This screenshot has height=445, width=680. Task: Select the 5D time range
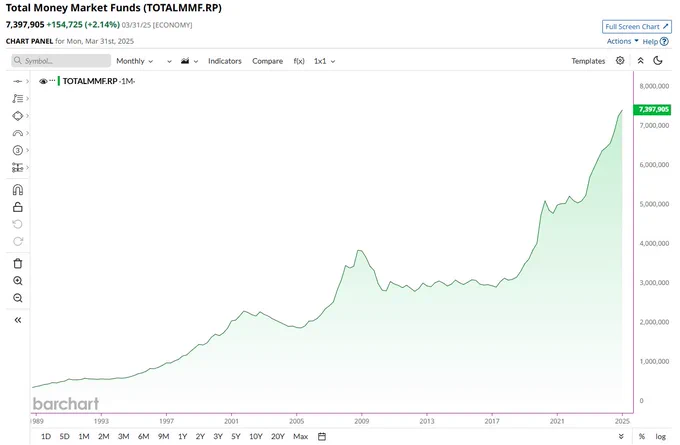[x=65, y=436]
